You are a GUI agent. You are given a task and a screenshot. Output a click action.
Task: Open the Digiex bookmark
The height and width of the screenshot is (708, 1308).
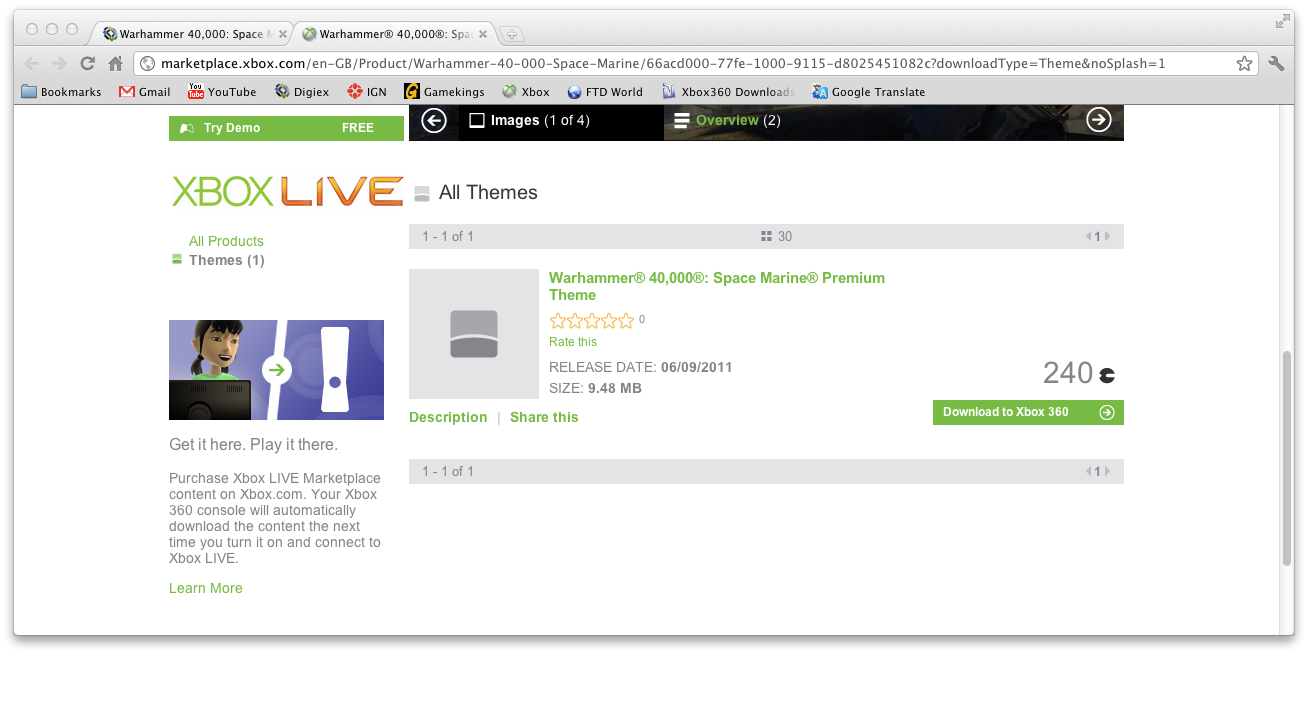coord(303,92)
